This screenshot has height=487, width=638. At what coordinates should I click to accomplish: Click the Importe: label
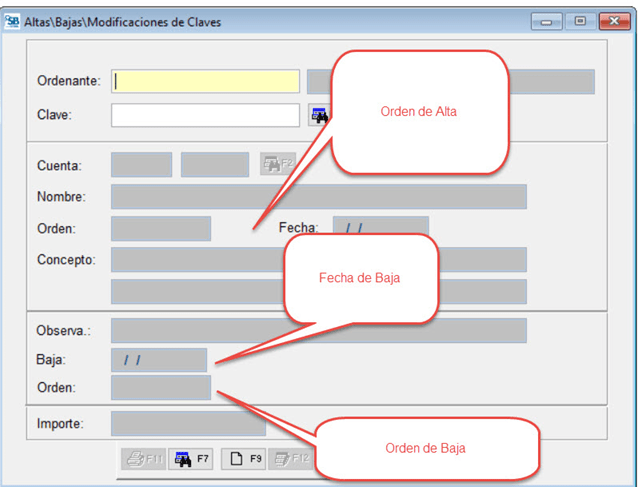60,424
